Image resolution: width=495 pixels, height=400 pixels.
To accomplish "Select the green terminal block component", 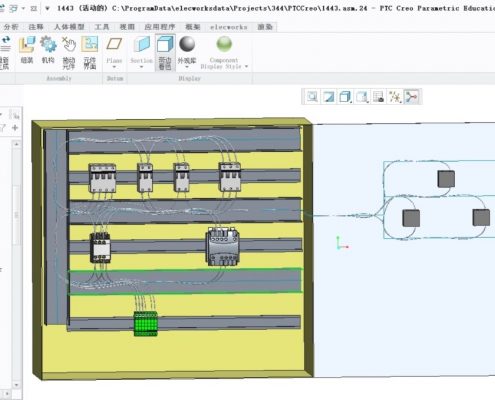I will (145, 324).
